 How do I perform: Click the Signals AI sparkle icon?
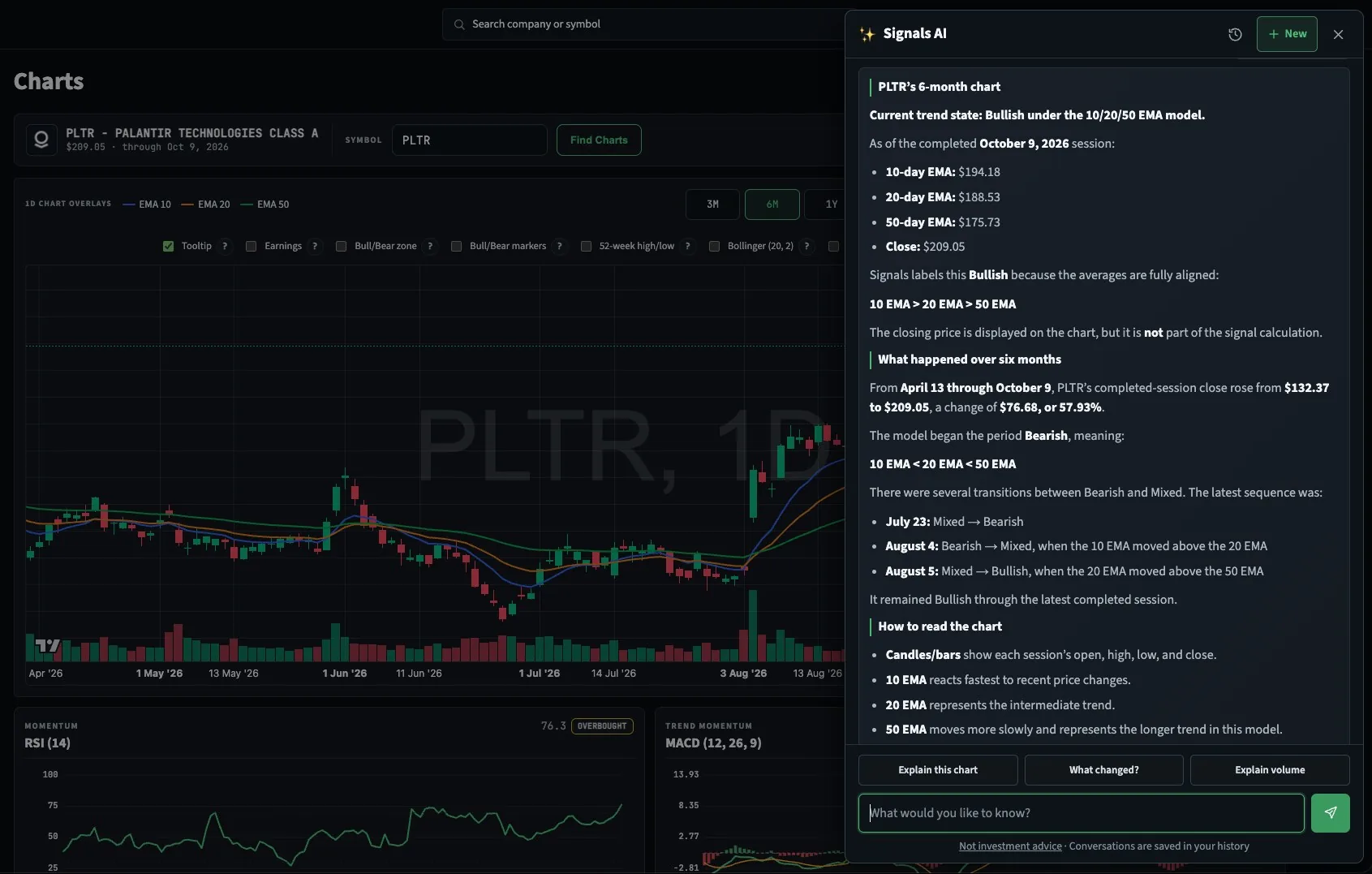pyautogui.click(x=867, y=34)
